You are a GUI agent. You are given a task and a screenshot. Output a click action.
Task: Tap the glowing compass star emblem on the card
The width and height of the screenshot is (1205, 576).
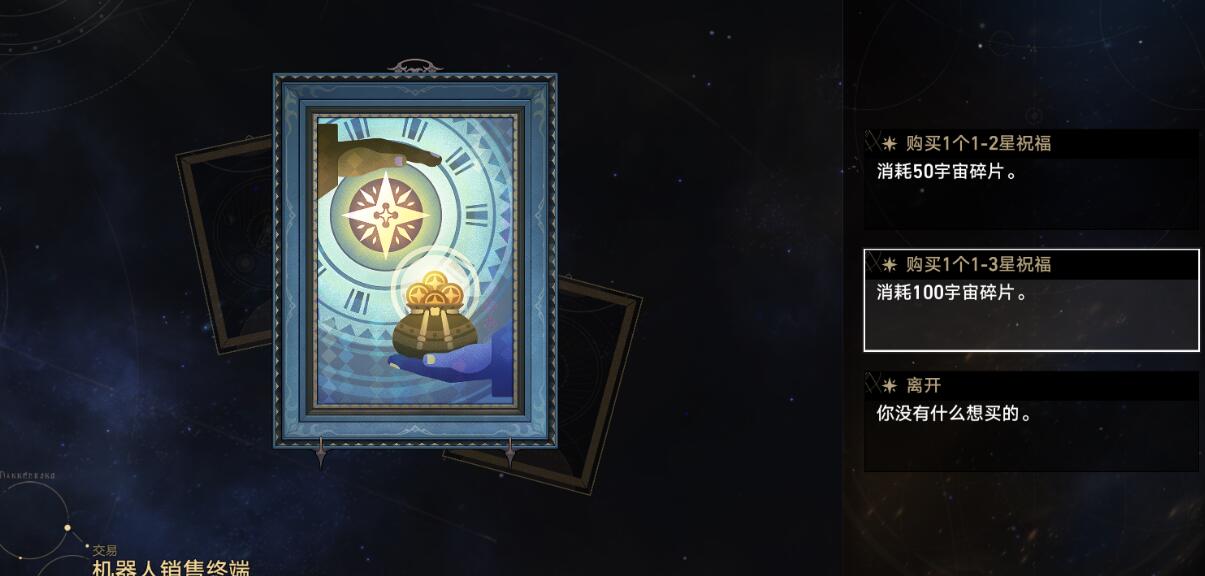coord(385,214)
